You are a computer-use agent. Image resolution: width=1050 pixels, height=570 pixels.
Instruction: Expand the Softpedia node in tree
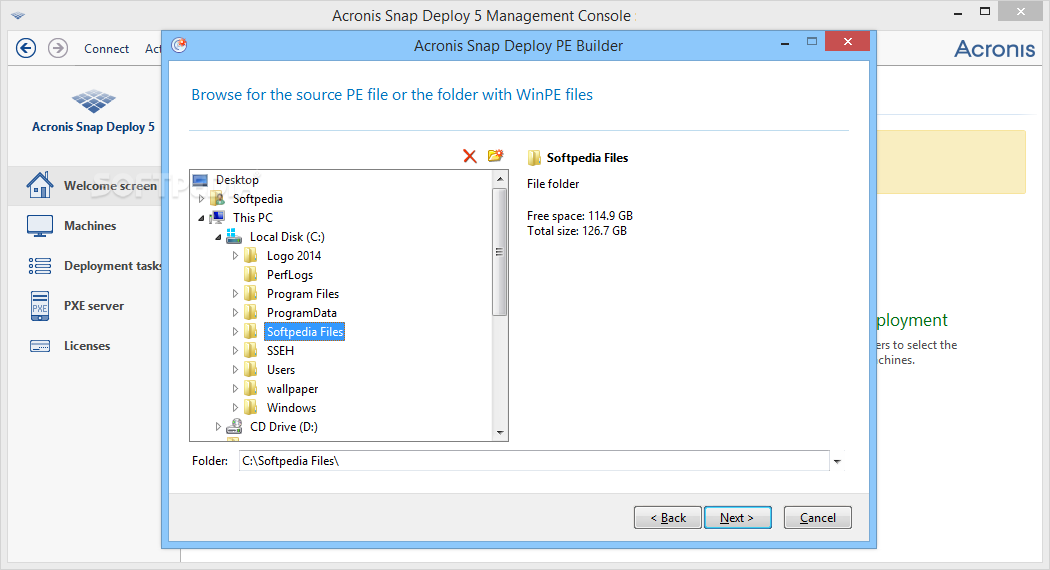[x=201, y=199]
